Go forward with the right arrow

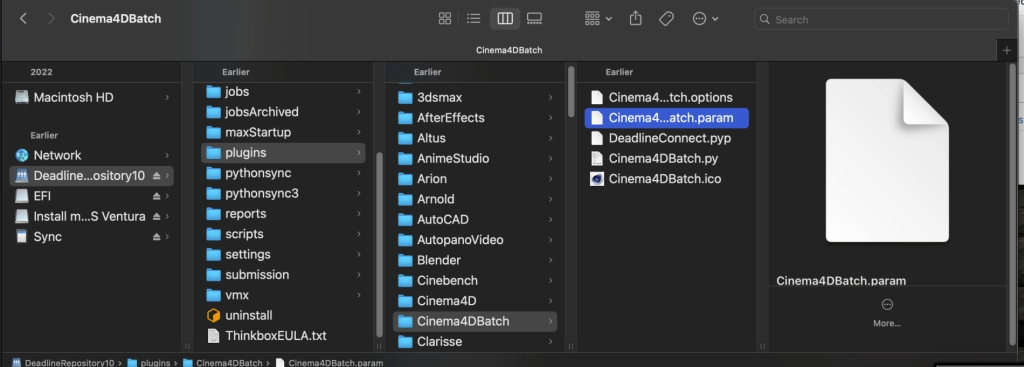coord(51,19)
